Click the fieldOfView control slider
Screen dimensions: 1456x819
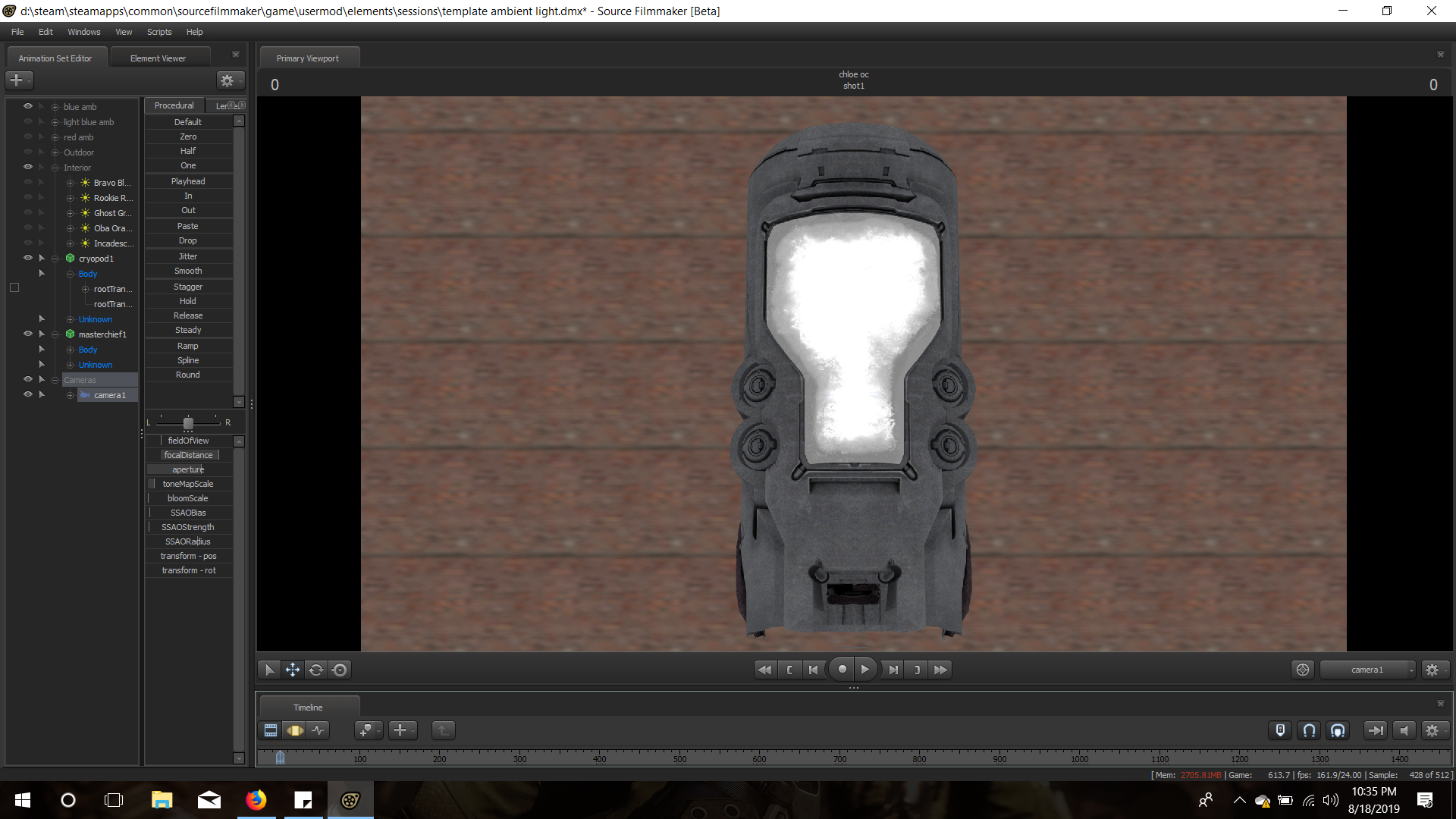pyautogui.click(x=189, y=441)
